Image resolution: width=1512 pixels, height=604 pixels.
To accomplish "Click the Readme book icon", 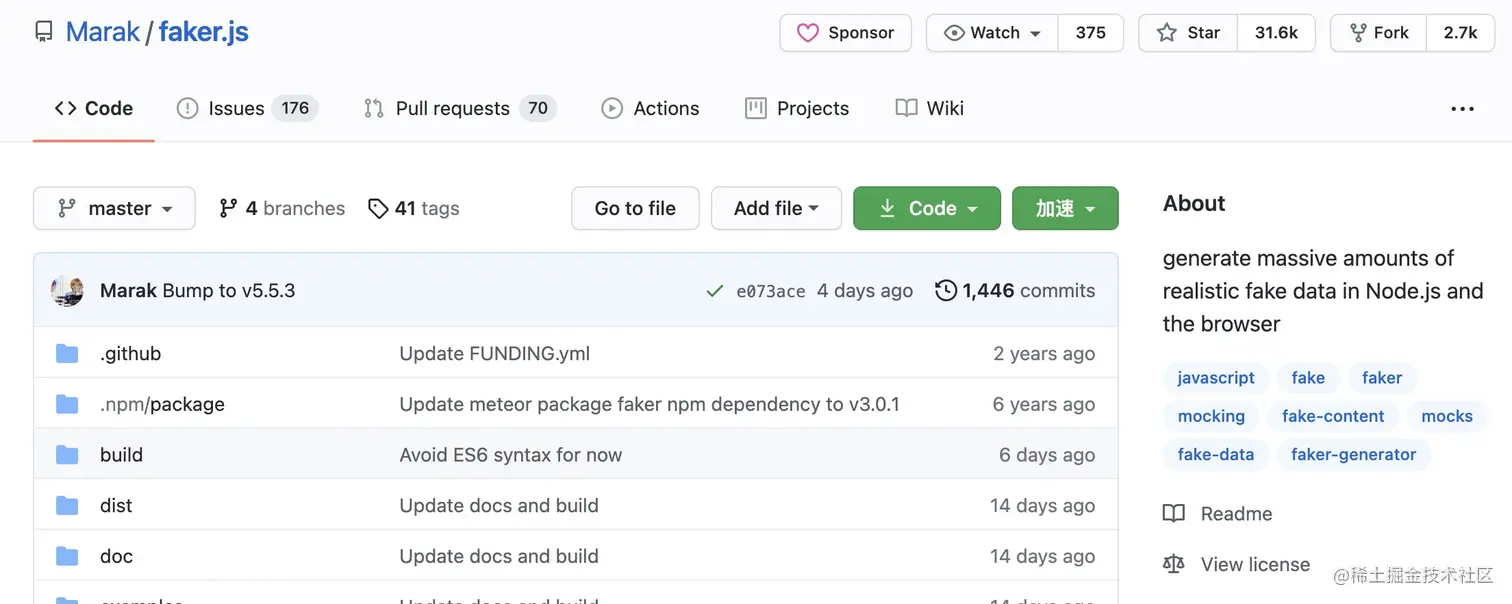I will tap(1173, 513).
